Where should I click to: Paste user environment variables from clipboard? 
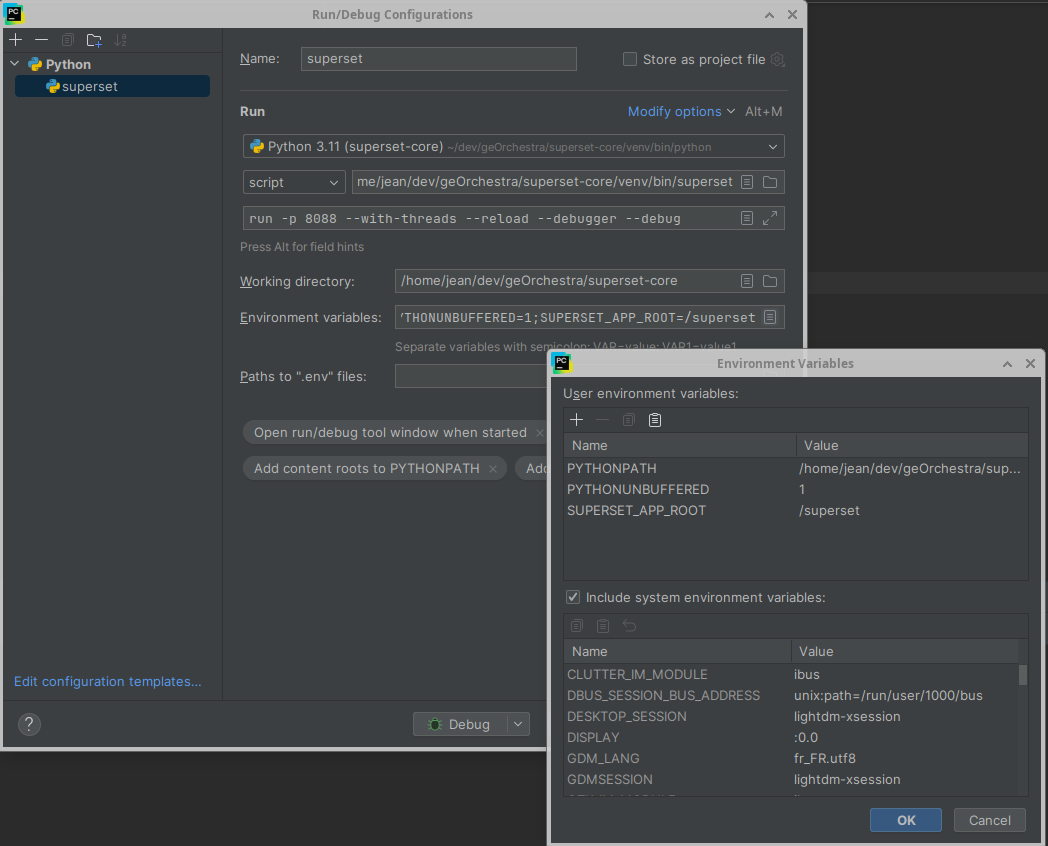pos(655,420)
